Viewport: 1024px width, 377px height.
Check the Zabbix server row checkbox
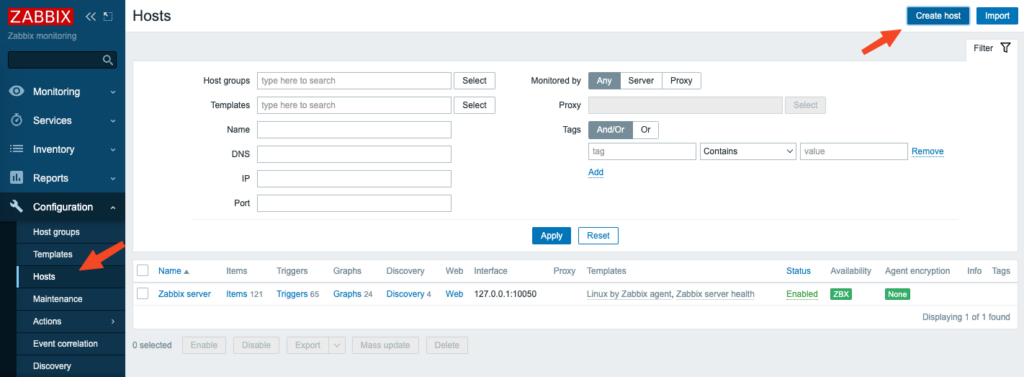pyautogui.click(x=143, y=294)
